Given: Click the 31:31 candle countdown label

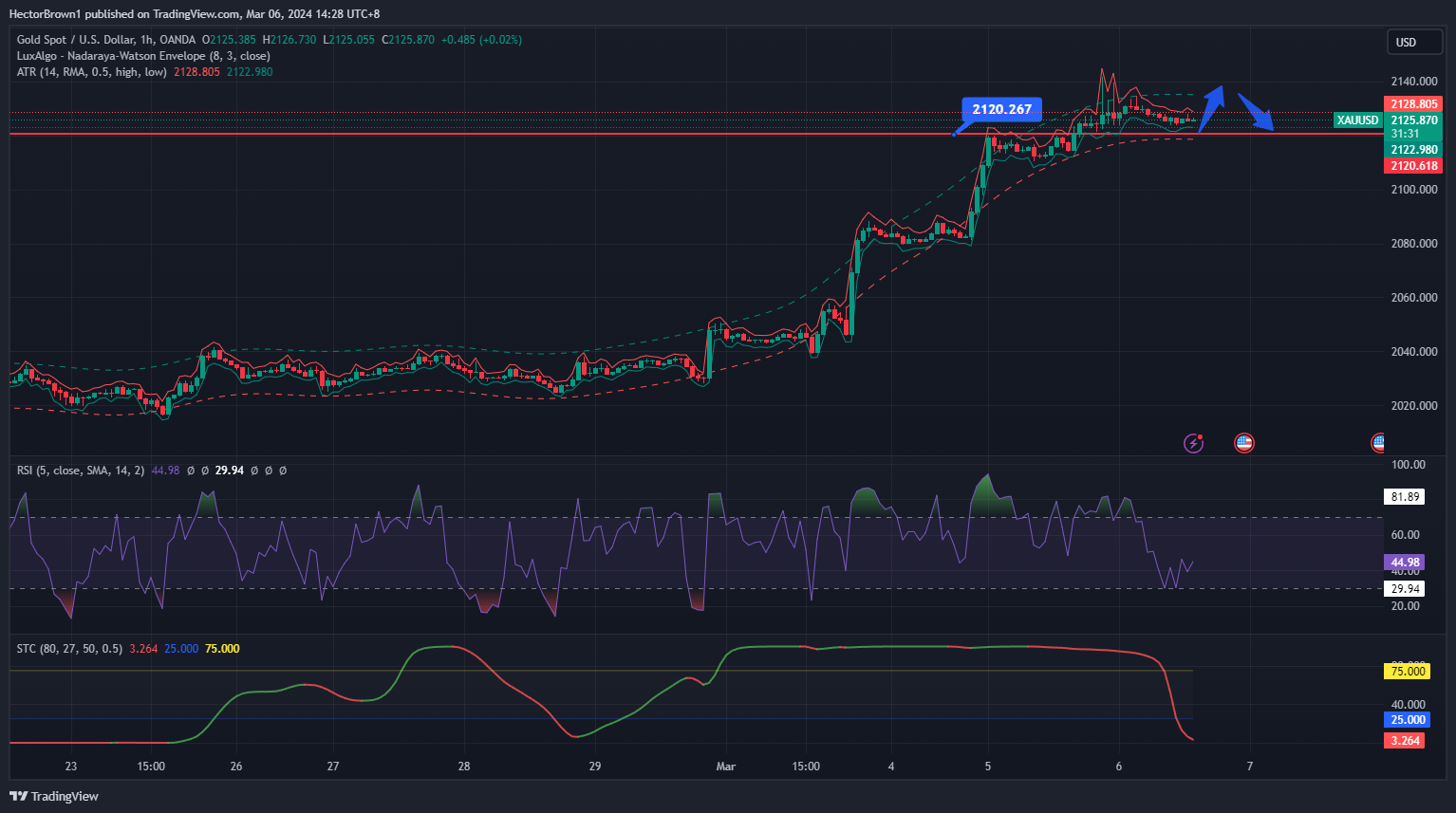Looking at the screenshot, I should [1406, 135].
